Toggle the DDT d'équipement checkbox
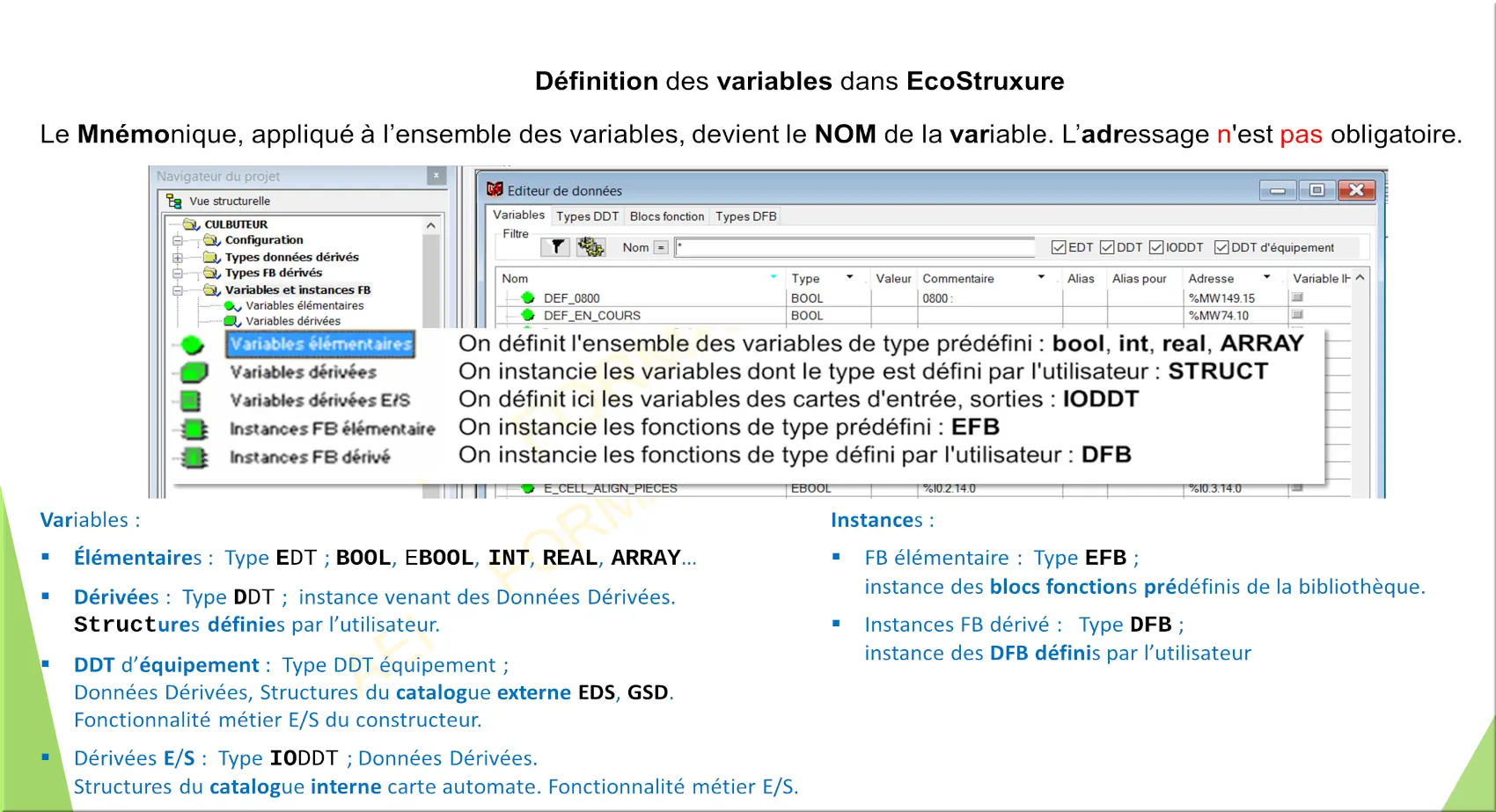1496x812 pixels. click(x=1221, y=247)
